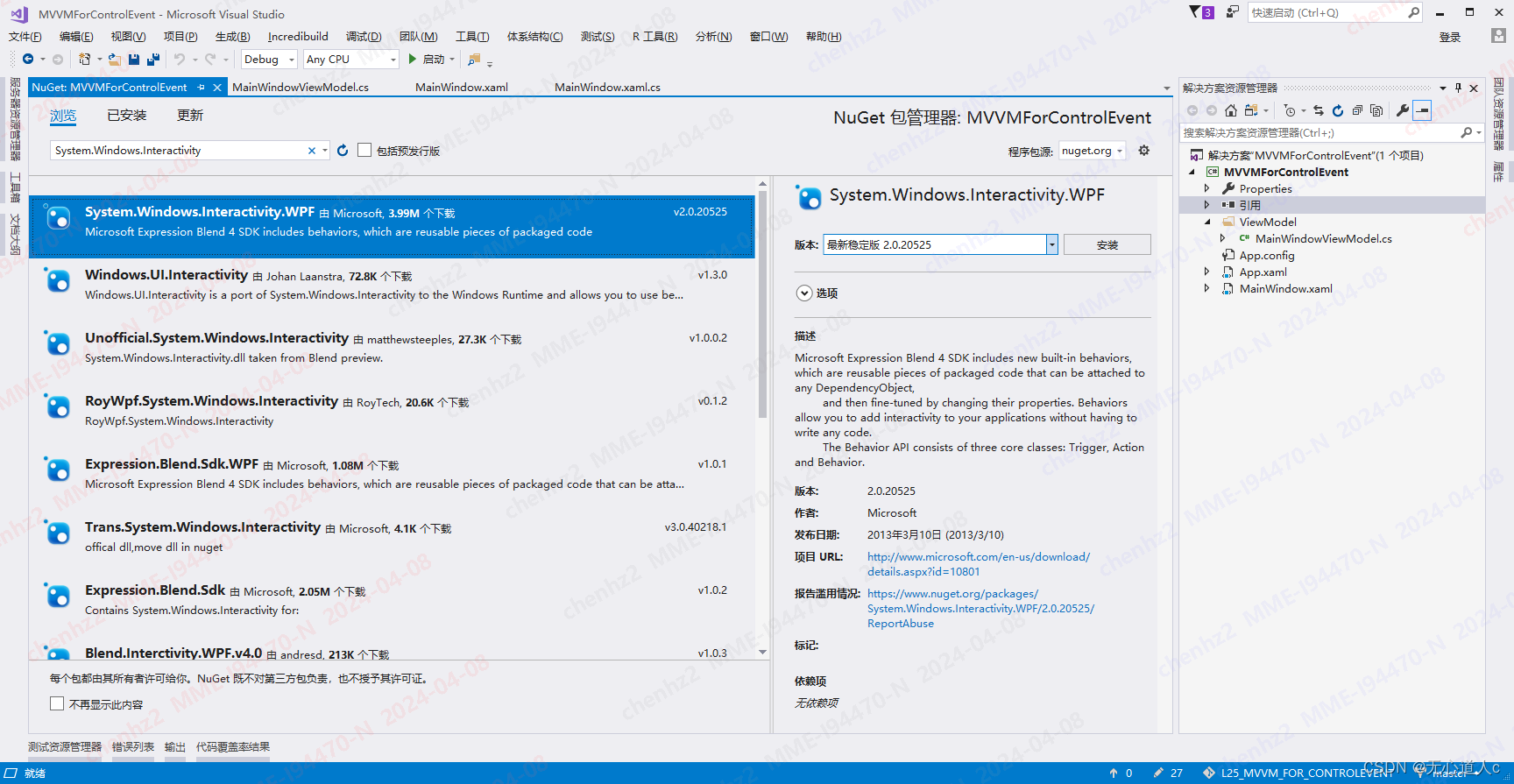Click Solution Explorer view switch icon
The width and height of the screenshot is (1514, 784).
point(1251,110)
